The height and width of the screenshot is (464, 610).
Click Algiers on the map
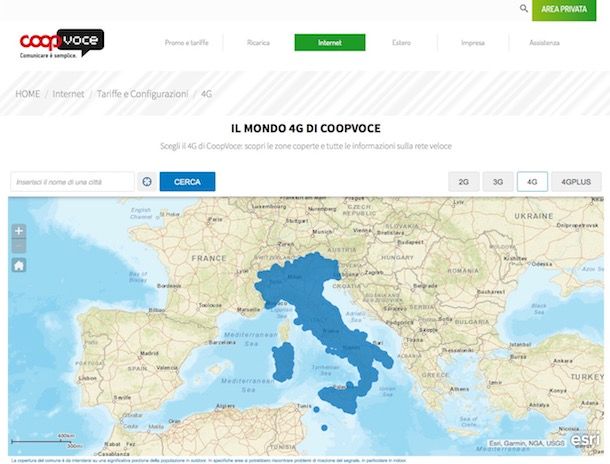[226, 406]
